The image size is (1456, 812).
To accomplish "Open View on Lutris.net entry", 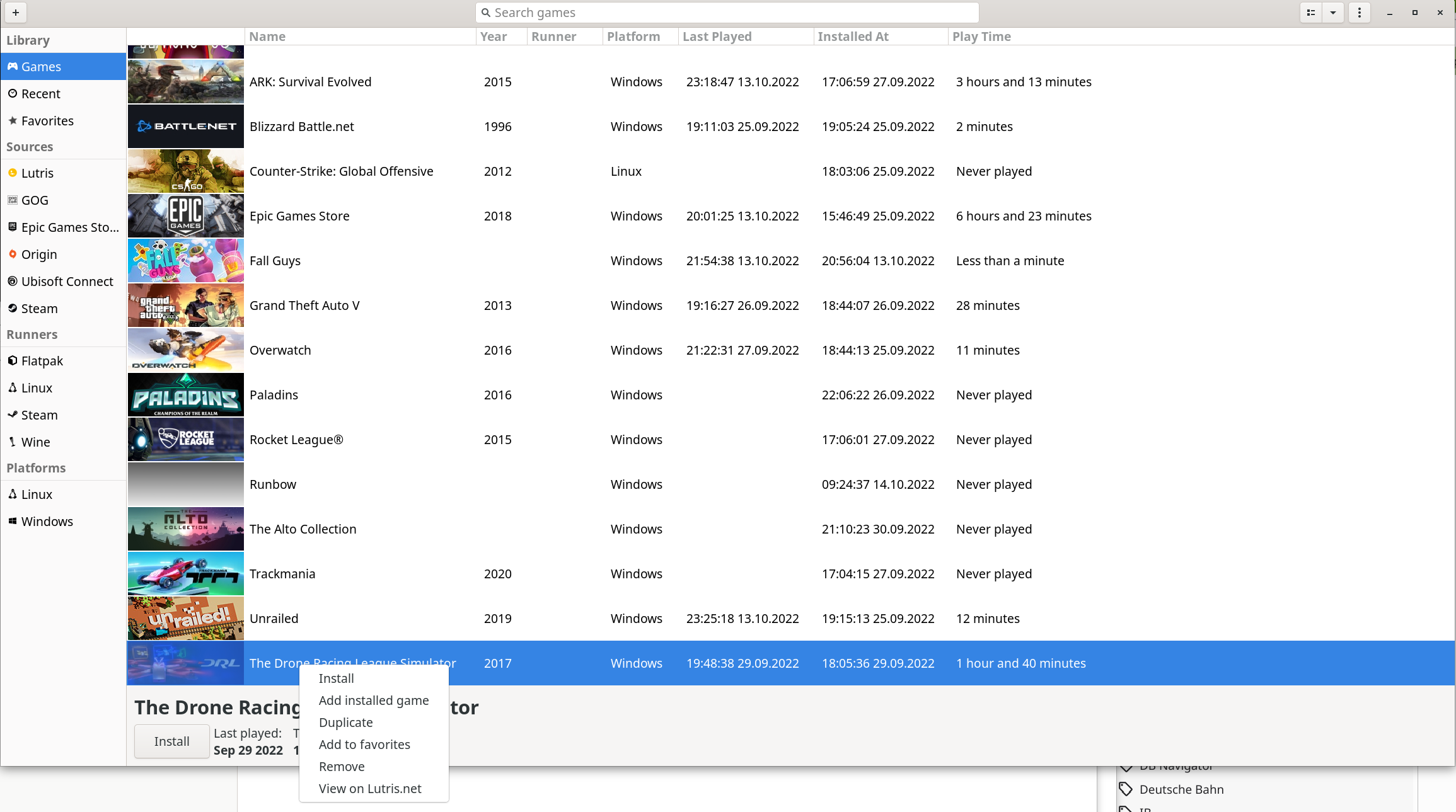I will pos(370,789).
